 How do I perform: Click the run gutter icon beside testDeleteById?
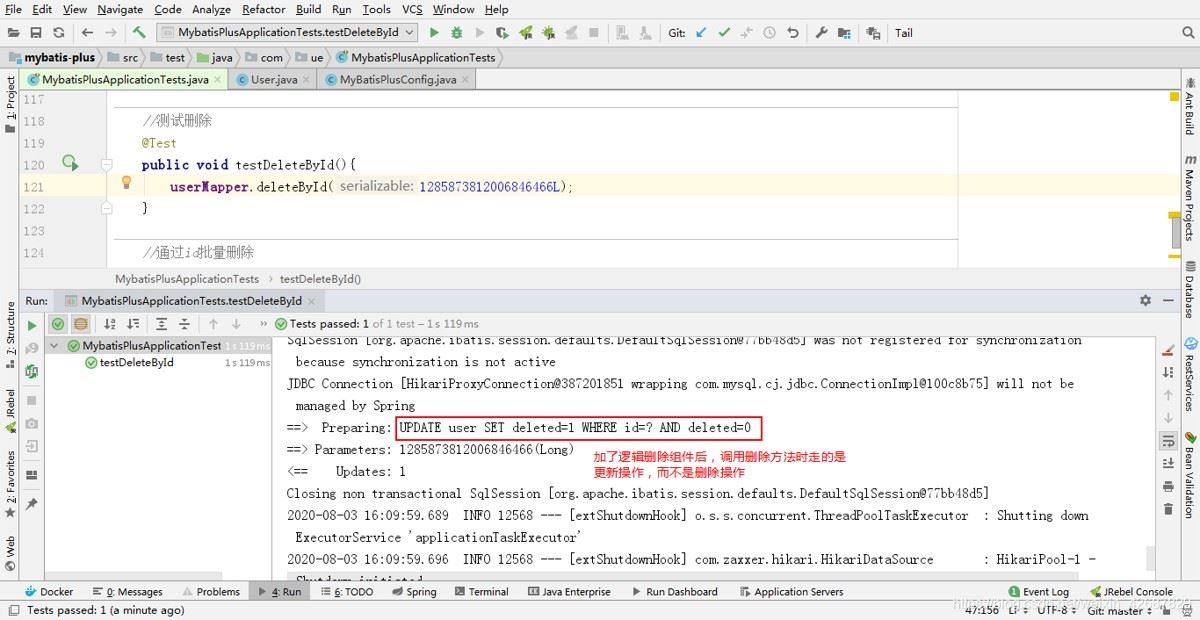(70, 163)
